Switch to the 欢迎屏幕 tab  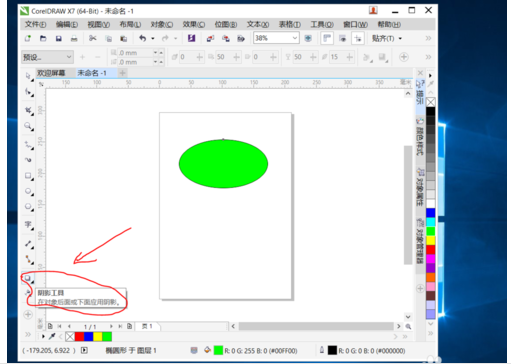(51, 73)
